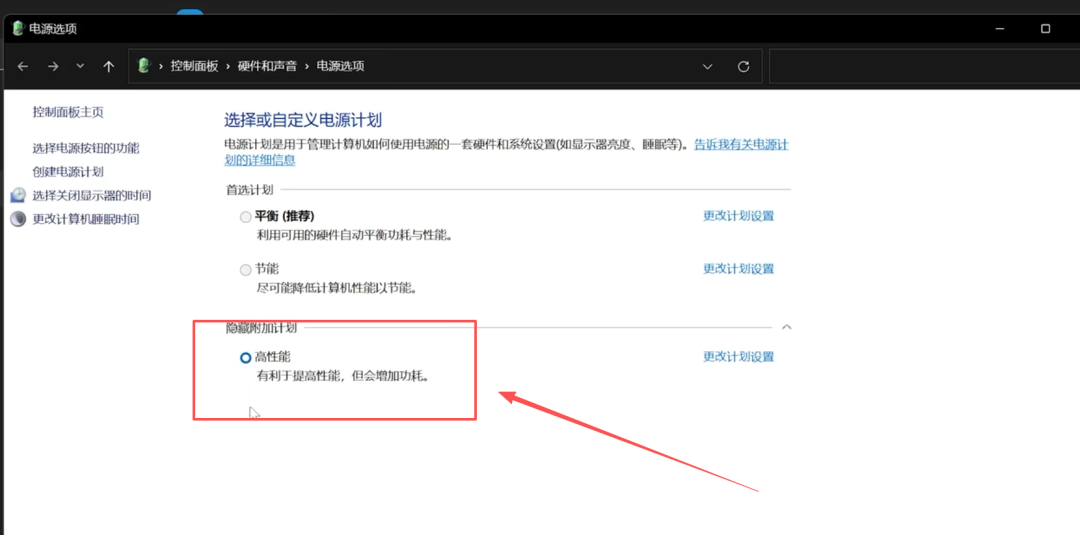This screenshot has height=535, width=1080.
Task: Click the power options title bar icon
Action: (x=17, y=28)
